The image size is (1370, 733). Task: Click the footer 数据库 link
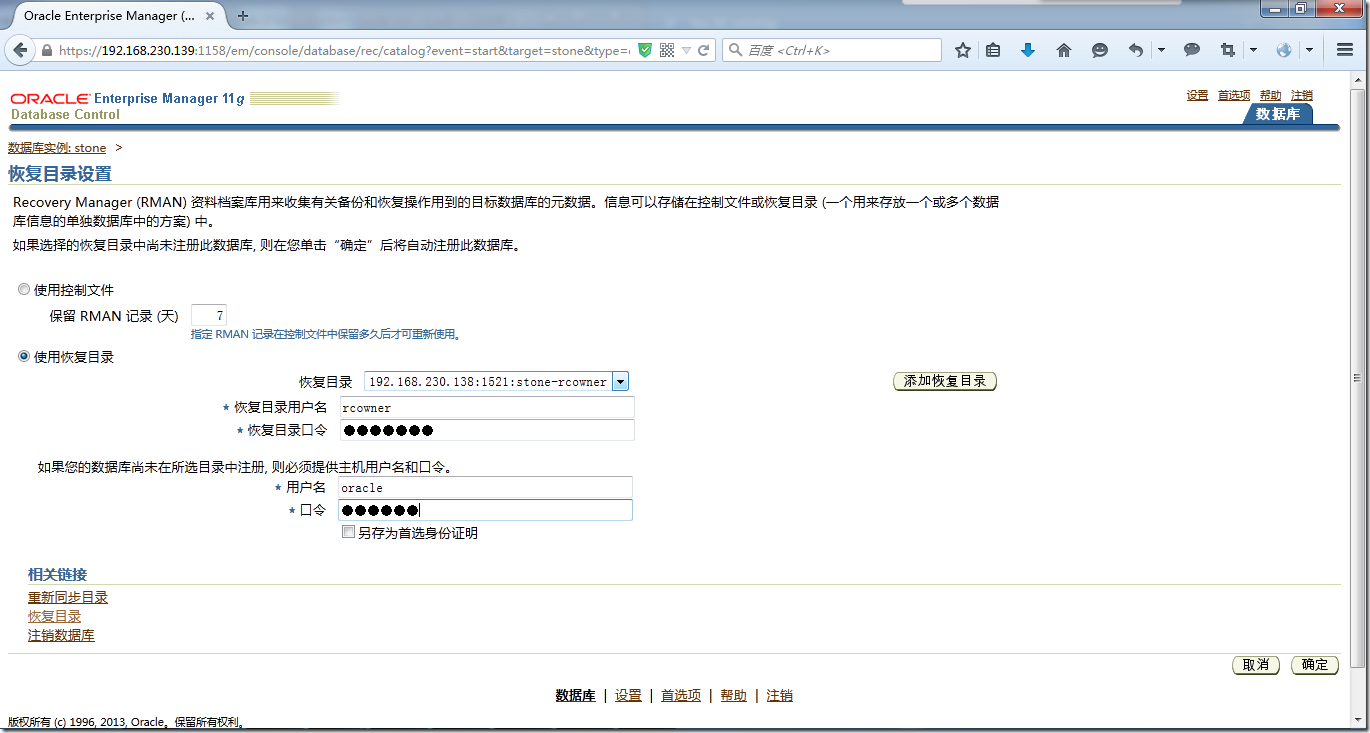[575, 696]
